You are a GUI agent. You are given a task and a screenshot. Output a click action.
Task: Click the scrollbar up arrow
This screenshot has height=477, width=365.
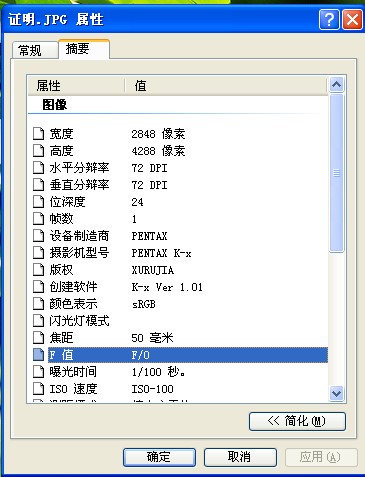pos(337,85)
